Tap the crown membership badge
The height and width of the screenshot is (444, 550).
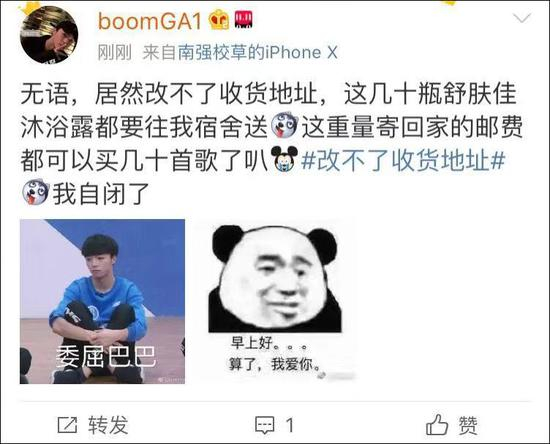[x=219, y=20]
